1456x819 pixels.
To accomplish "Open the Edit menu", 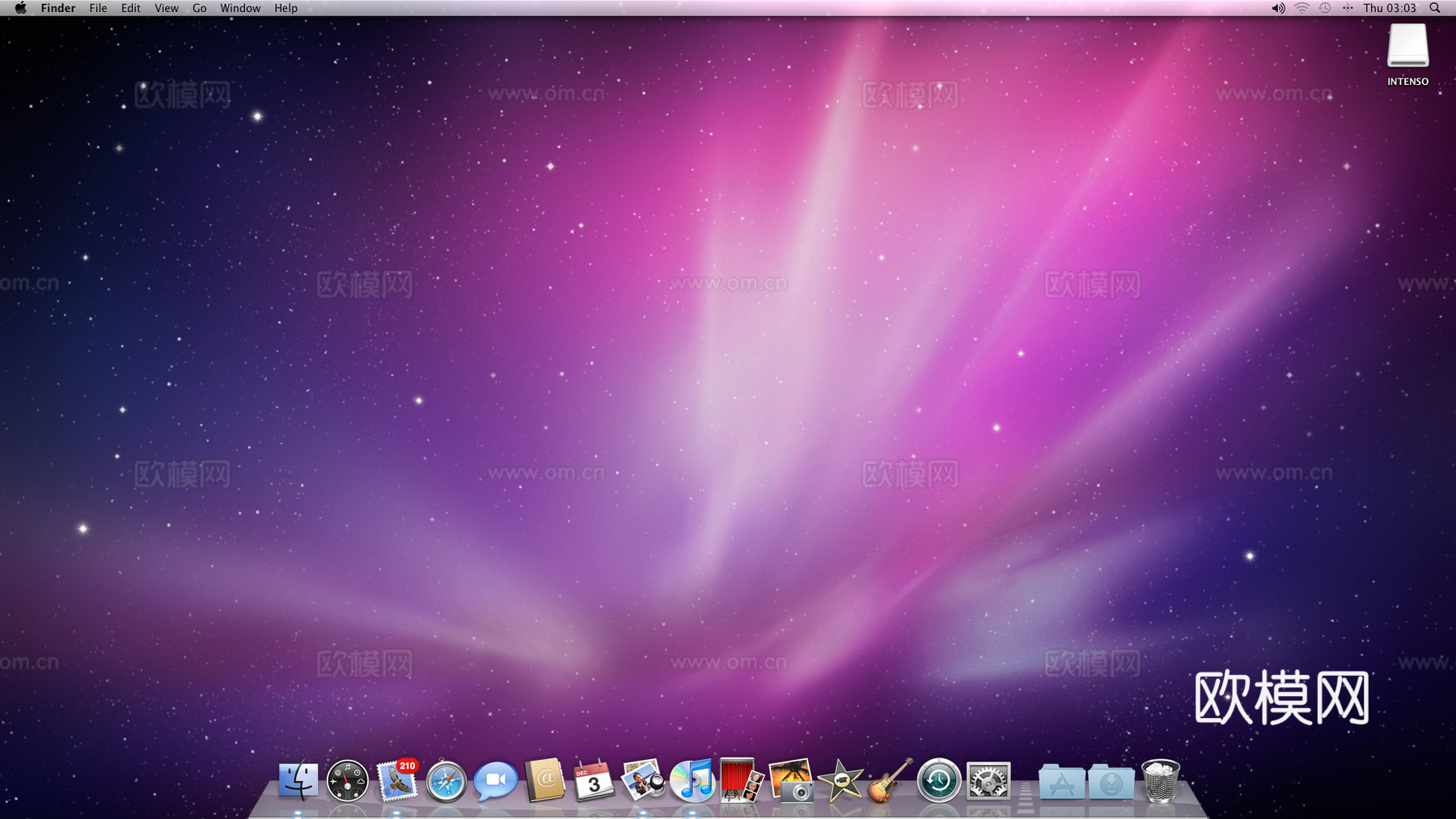I will click(131, 8).
